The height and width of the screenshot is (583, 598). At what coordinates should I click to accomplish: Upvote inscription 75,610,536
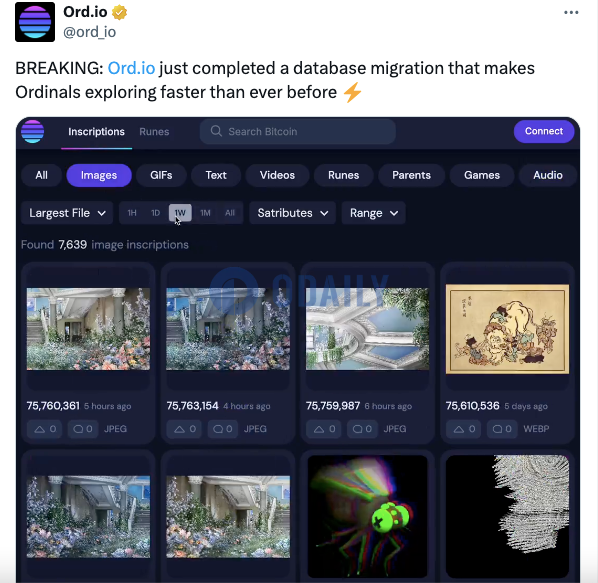[464, 429]
